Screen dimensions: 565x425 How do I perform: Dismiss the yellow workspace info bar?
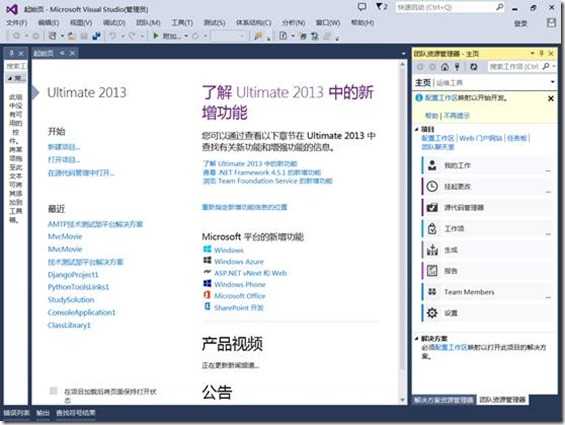551,98
